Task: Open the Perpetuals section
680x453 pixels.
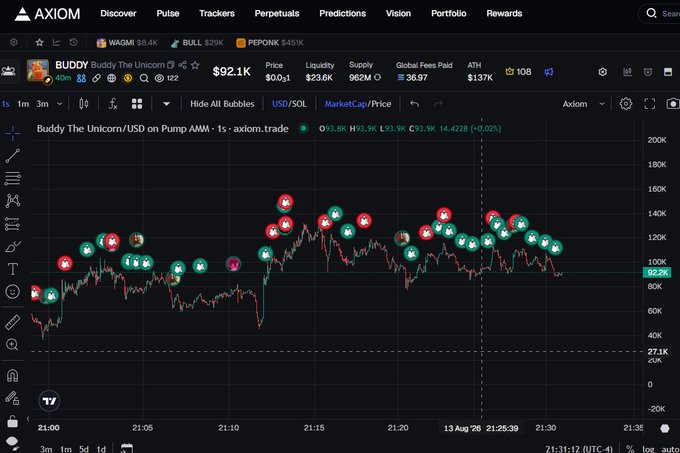Action: (277, 13)
